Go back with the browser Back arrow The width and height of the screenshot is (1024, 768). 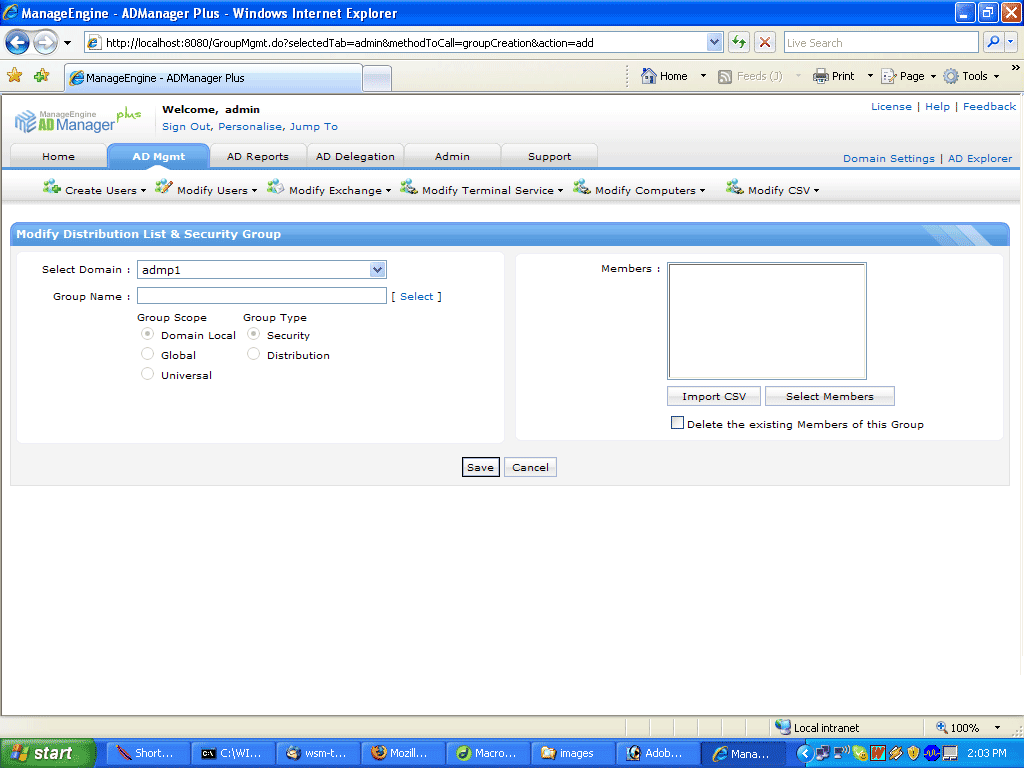pos(18,42)
